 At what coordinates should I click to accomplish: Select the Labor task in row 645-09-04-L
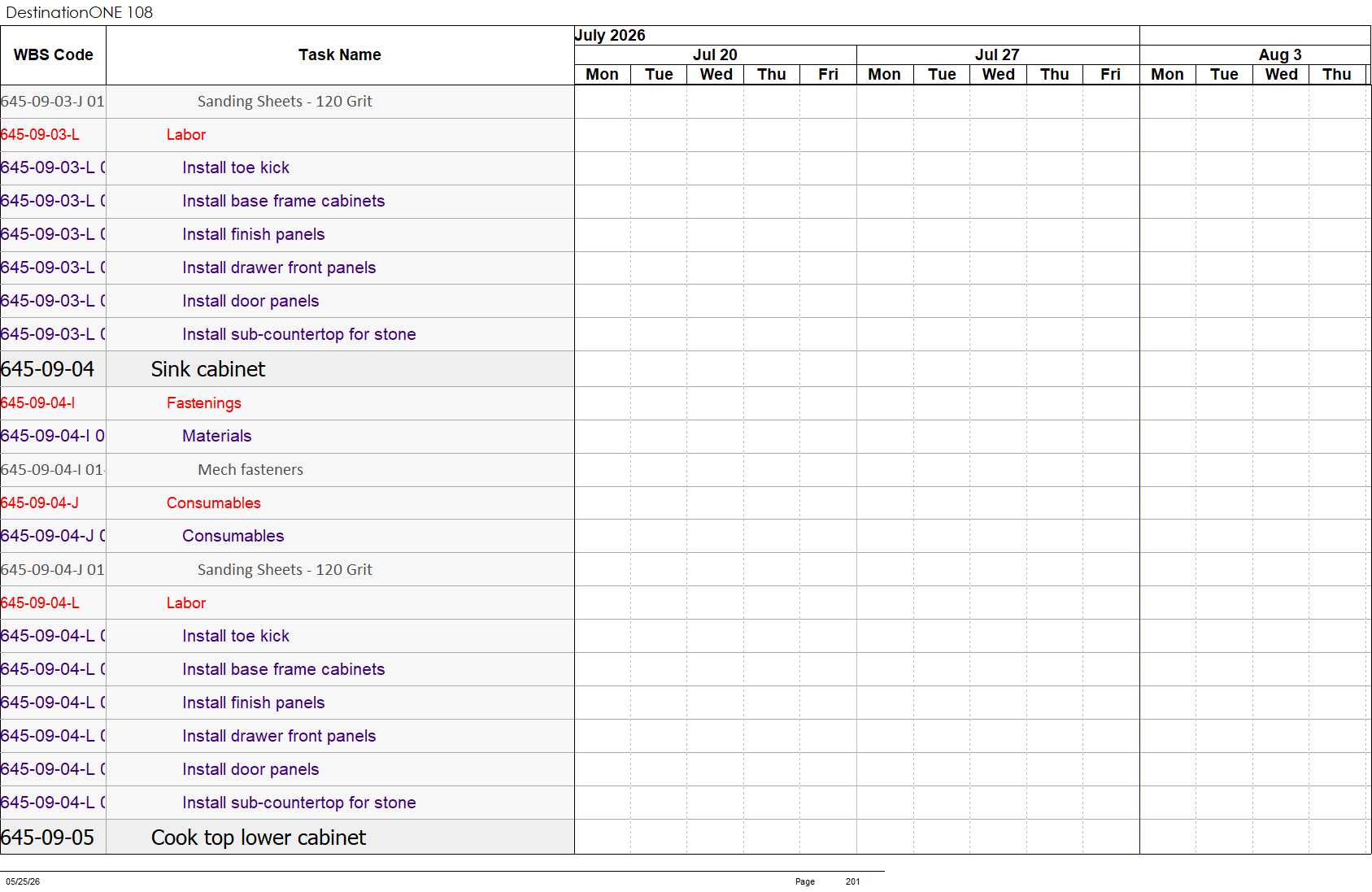tap(186, 603)
